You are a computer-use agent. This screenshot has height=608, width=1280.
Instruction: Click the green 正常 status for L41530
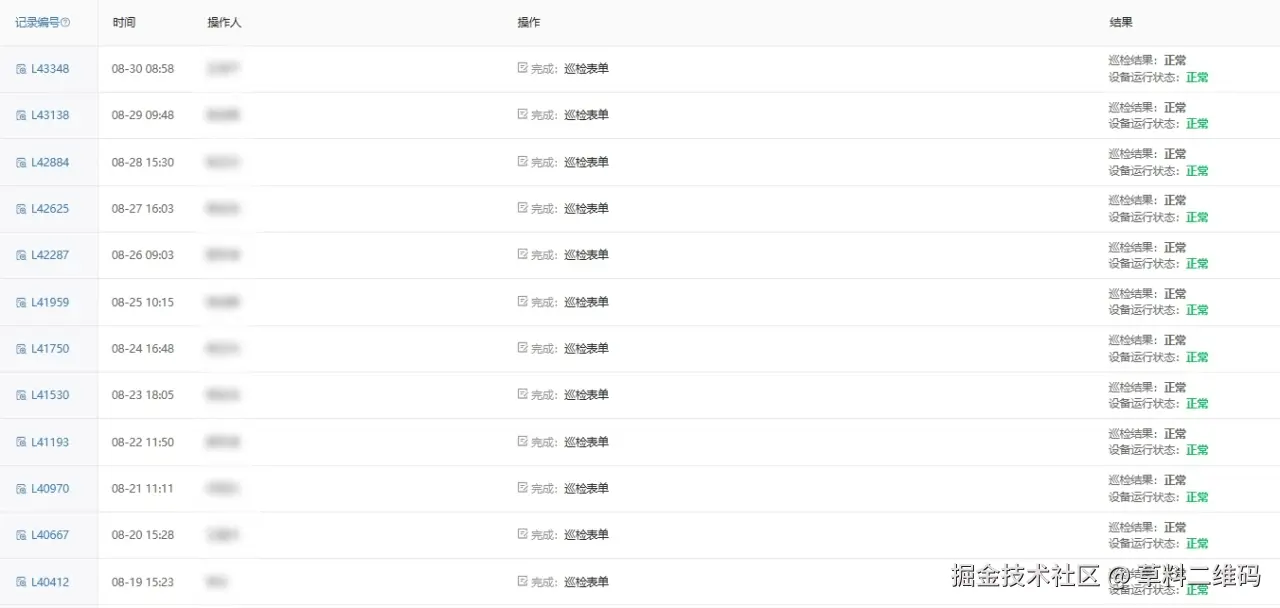1197,404
